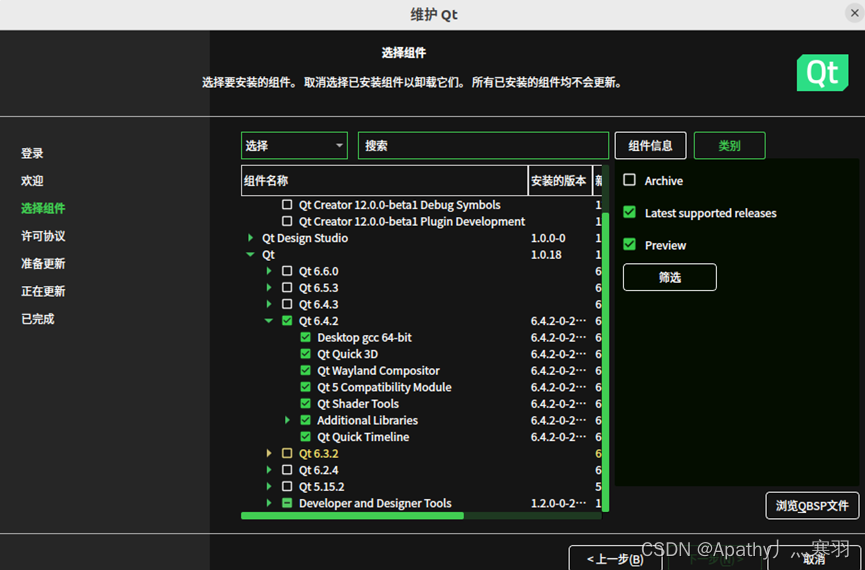865x570 pixels.
Task: Check the Qt 5.15.2 checkbox
Action: tap(287, 486)
